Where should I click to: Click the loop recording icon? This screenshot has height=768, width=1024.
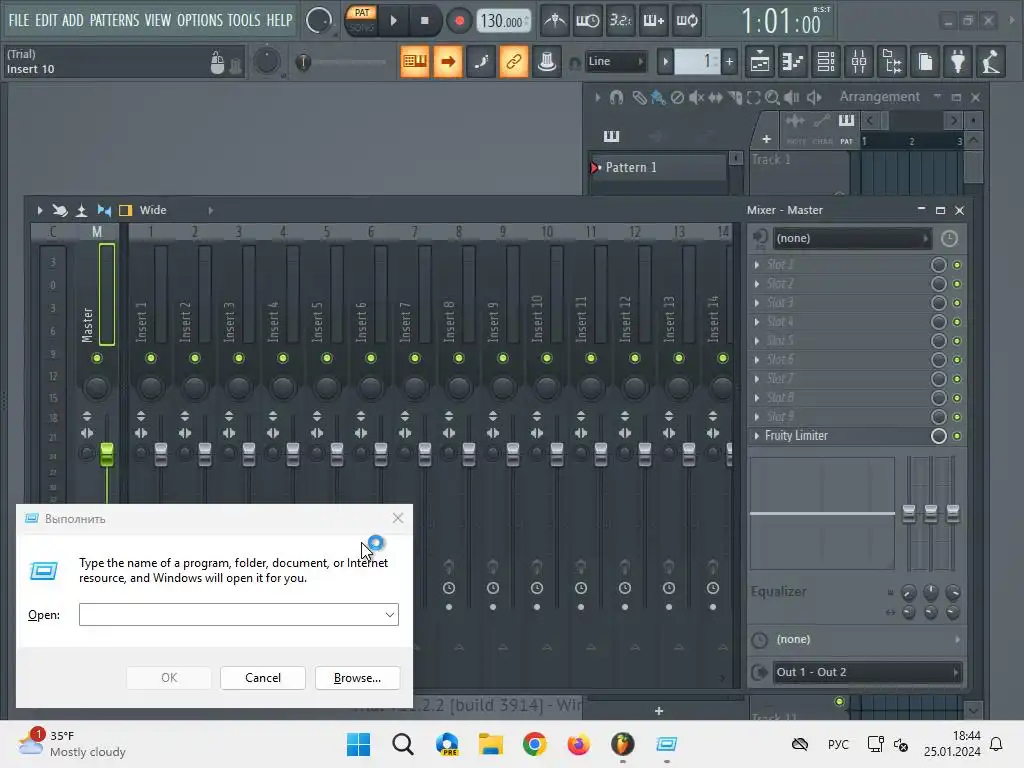coord(686,21)
